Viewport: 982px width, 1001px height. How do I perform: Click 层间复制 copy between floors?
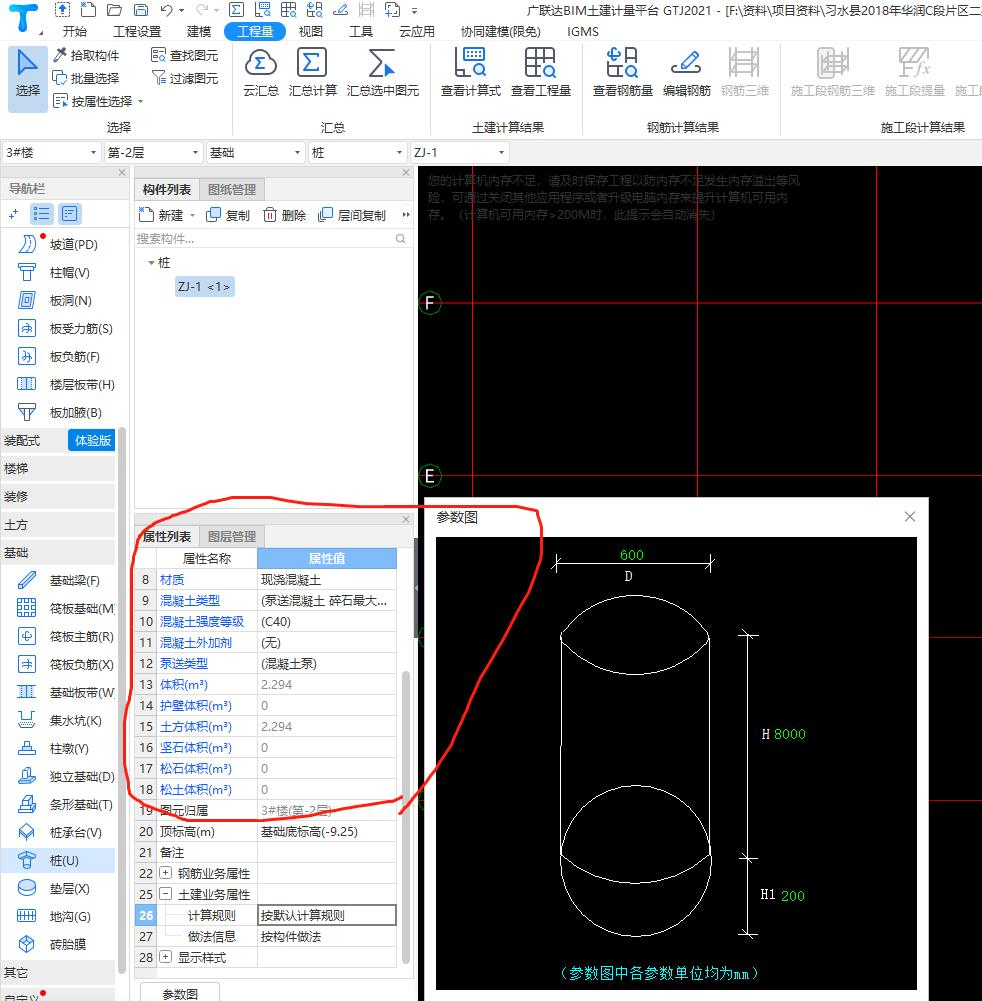pyautogui.click(x=352, y=215)
